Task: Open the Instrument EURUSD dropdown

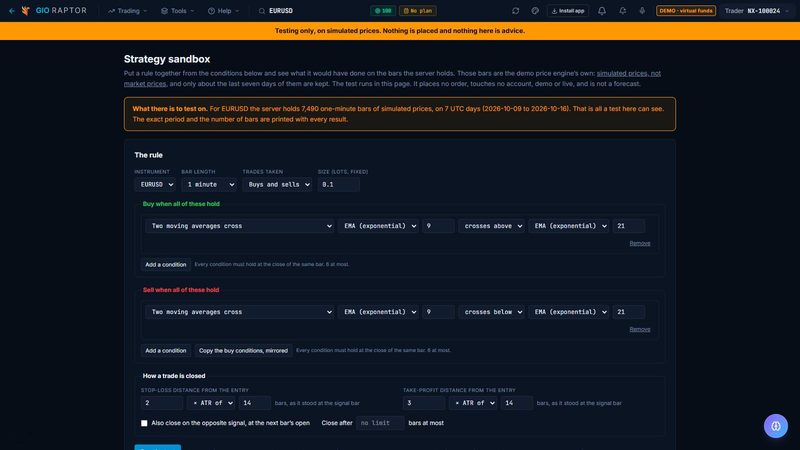Action: (x=156, y=185)
